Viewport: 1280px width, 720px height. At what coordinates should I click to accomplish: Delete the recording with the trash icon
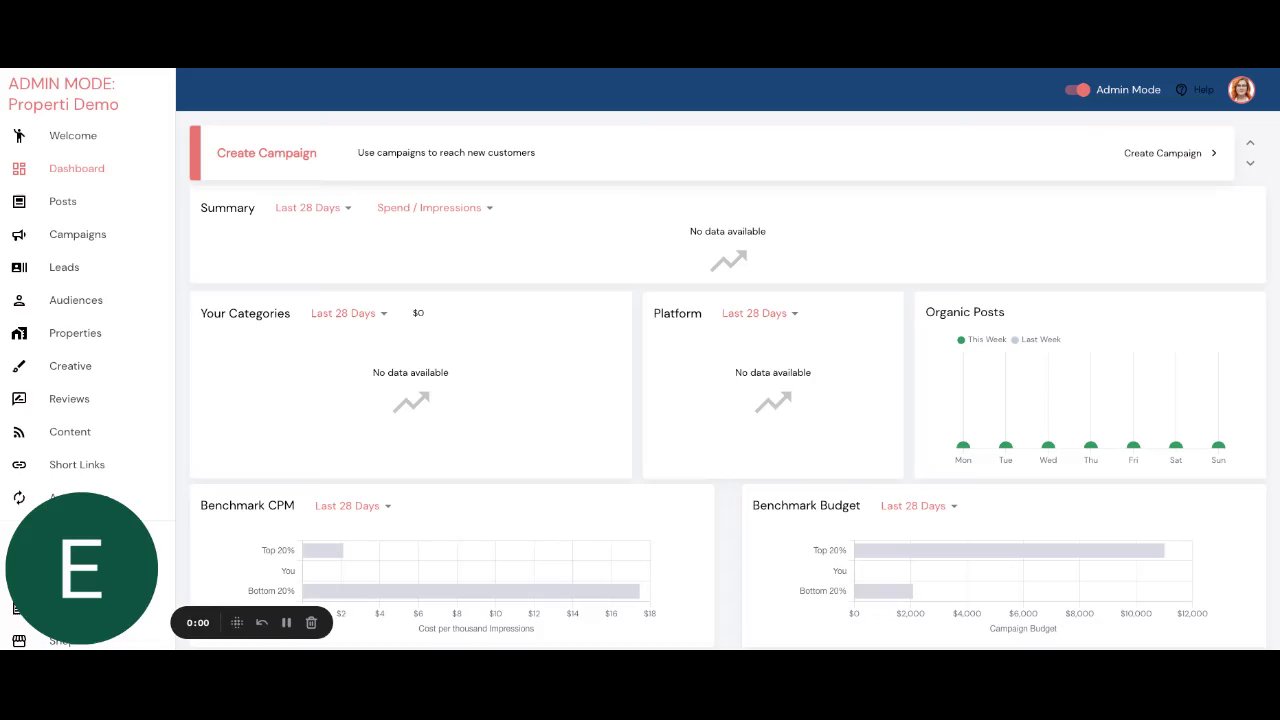coord(311,623)
